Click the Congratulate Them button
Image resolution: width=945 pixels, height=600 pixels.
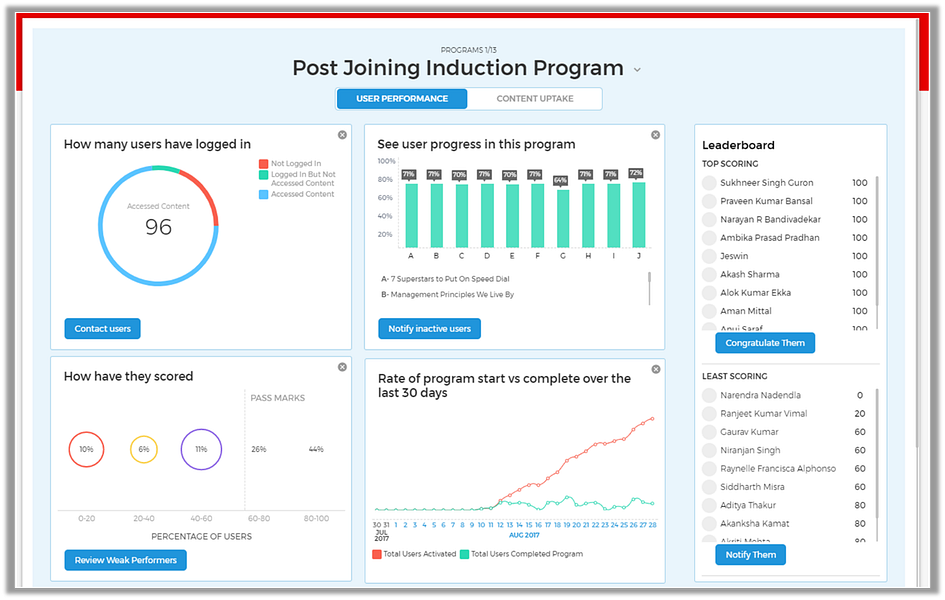tap(765, 343)
